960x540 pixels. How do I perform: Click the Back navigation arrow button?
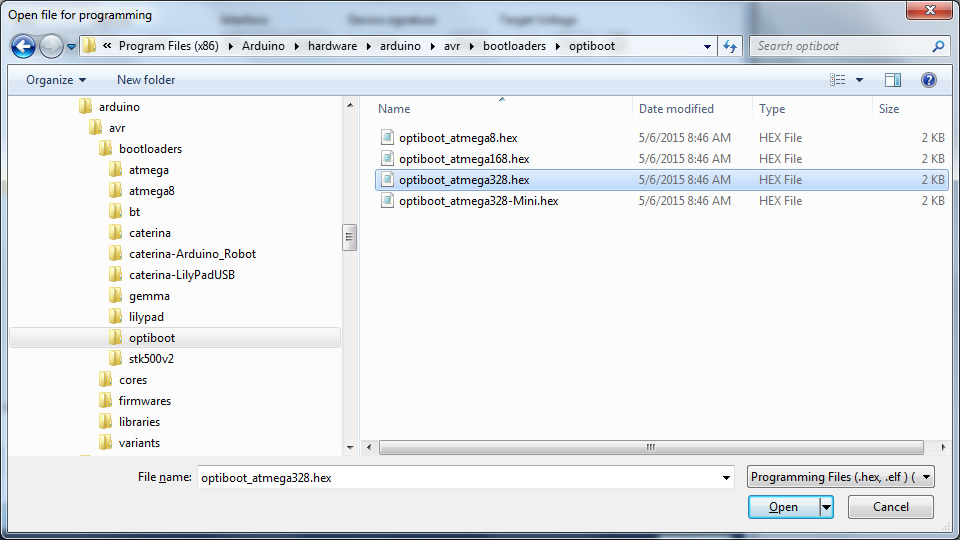[23, 46]
